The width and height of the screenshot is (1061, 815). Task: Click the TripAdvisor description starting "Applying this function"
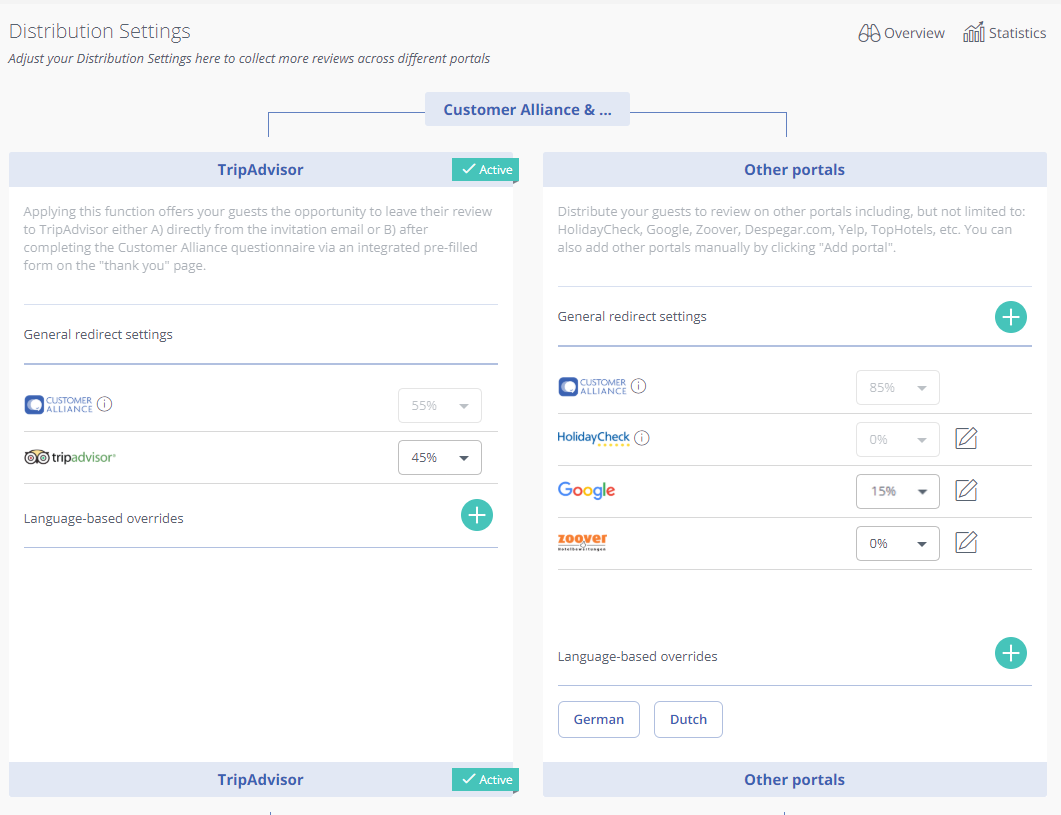click(258, 238)
